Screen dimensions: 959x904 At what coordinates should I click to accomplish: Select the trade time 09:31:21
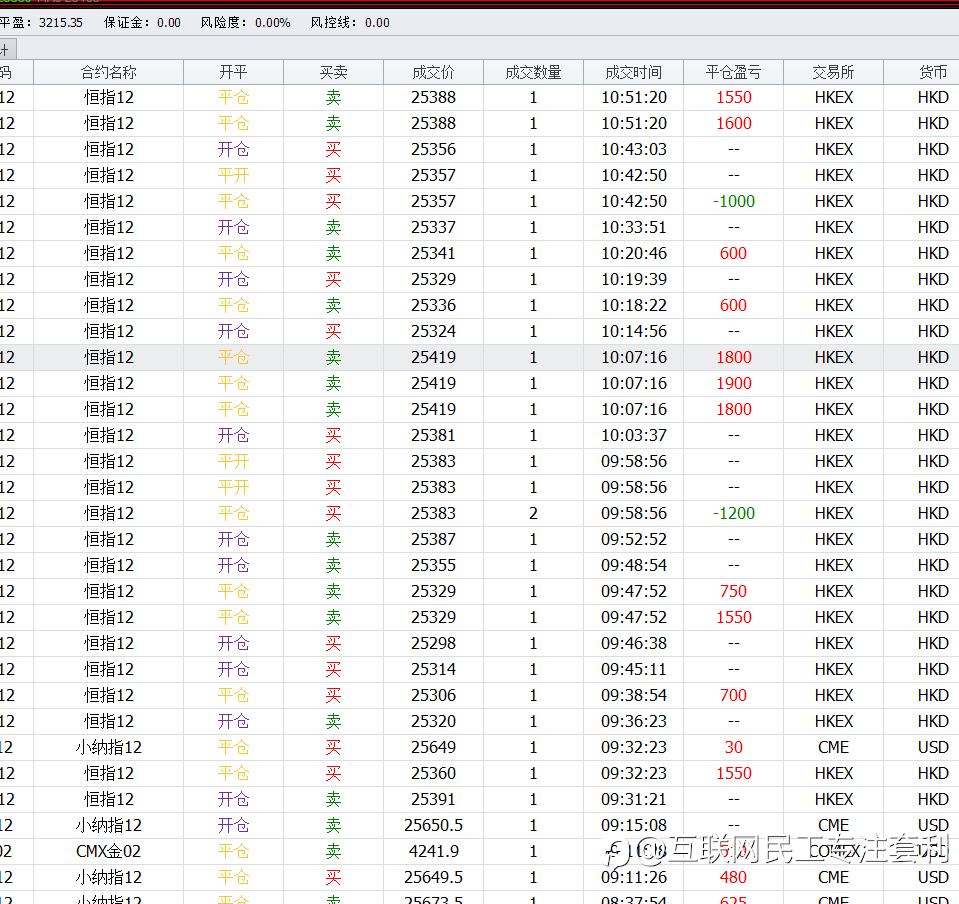tap(634, 799)
